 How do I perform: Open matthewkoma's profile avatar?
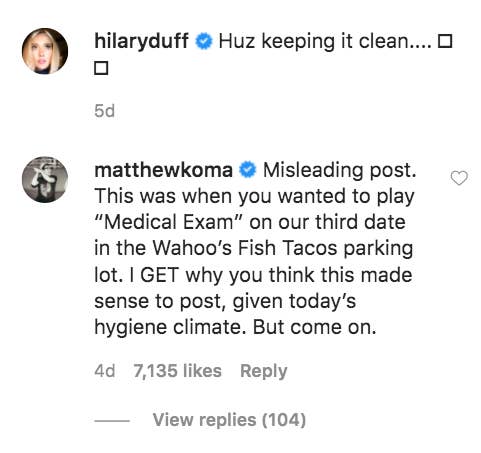click(x=45, y=180)
